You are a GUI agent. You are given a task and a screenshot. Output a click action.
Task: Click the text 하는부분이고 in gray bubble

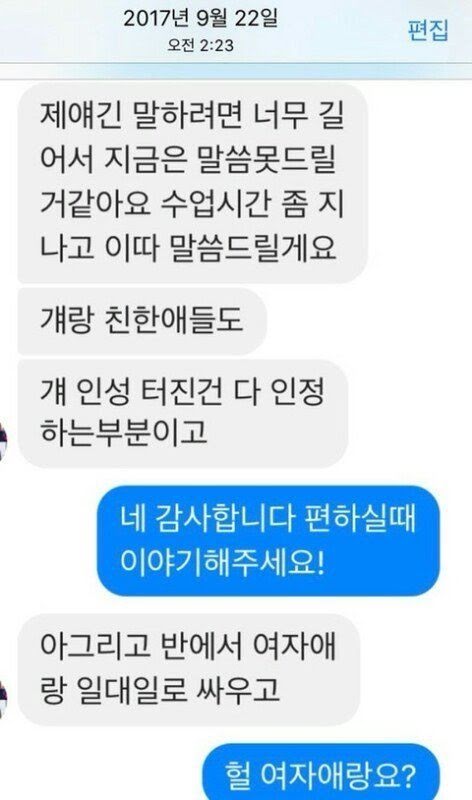(123, 432)
